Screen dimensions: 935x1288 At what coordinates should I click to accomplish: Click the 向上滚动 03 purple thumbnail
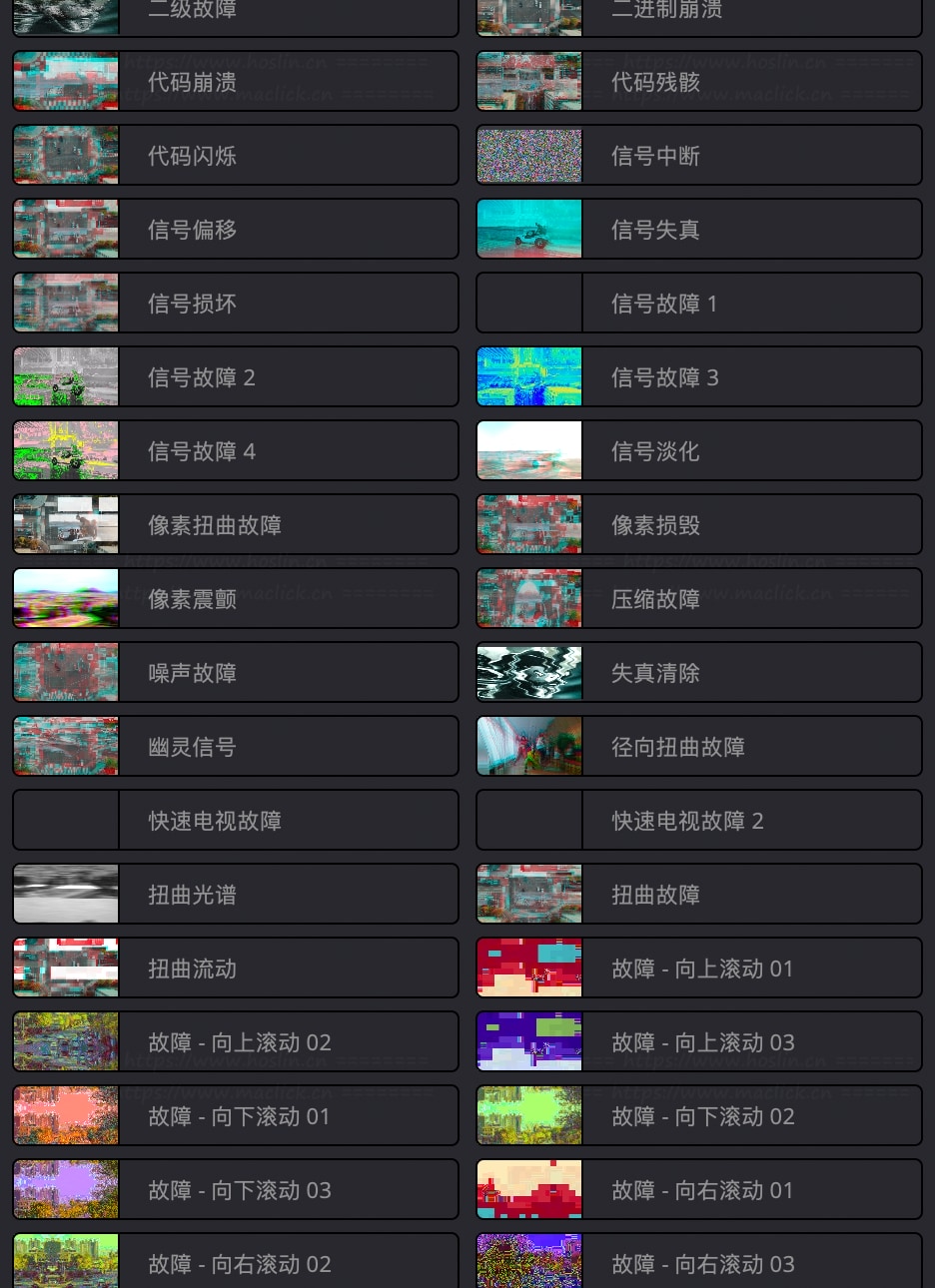(x=529, y=1041)
